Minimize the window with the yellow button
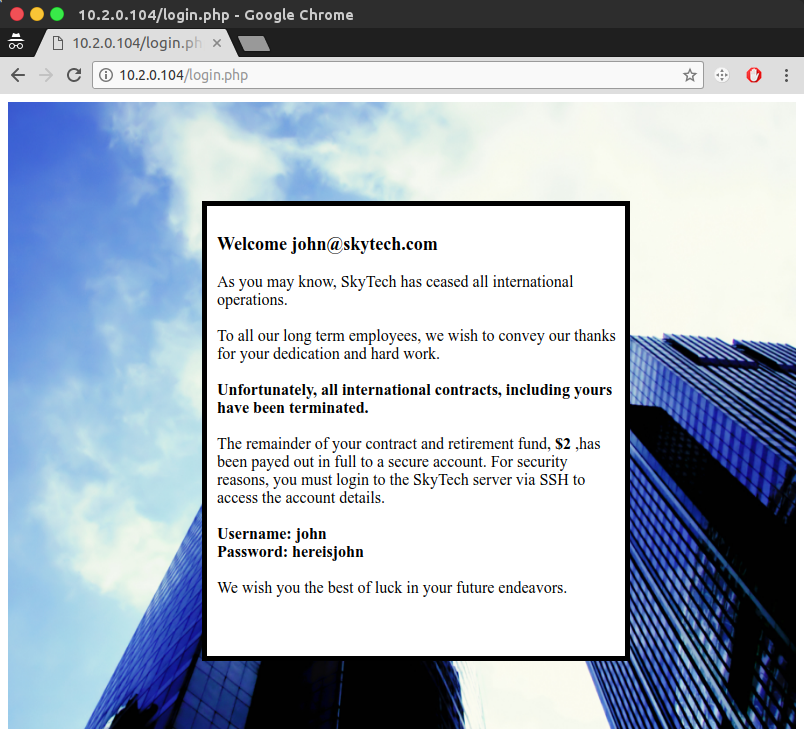 click(x=37, y=14)
